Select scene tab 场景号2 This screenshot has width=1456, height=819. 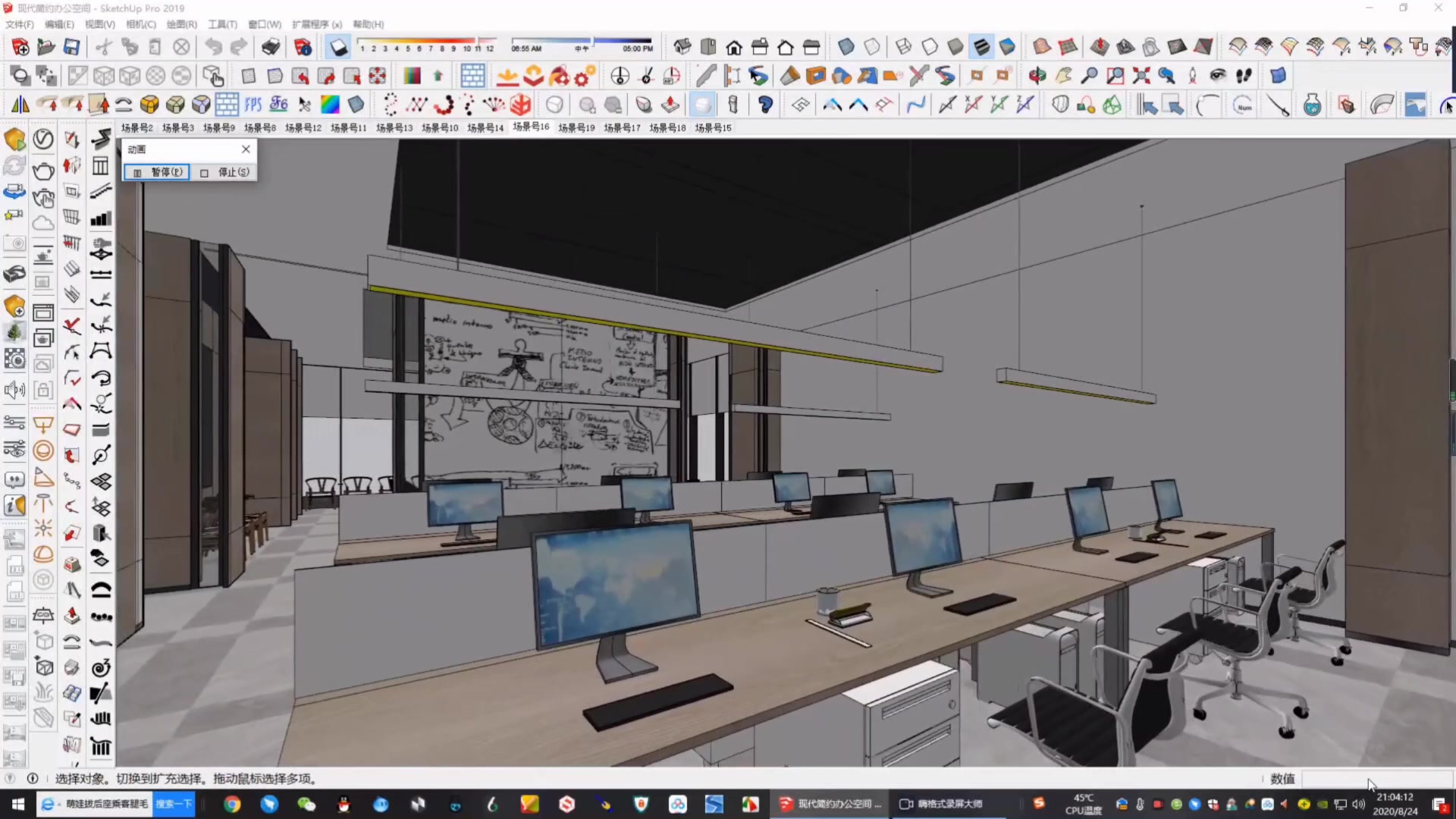(137, 127)
